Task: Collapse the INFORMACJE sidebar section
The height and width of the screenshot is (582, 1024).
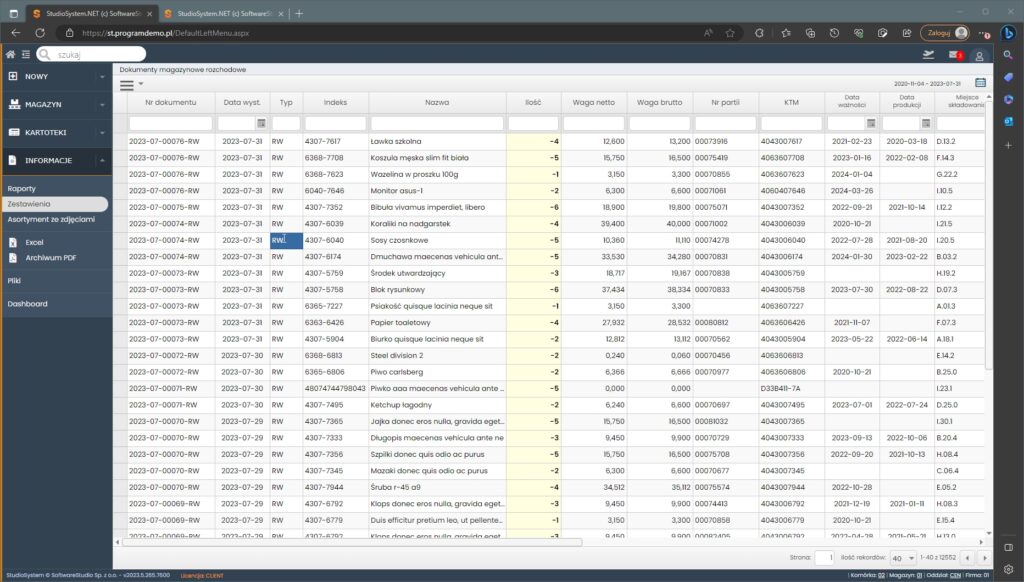Action: coord(102,160)
